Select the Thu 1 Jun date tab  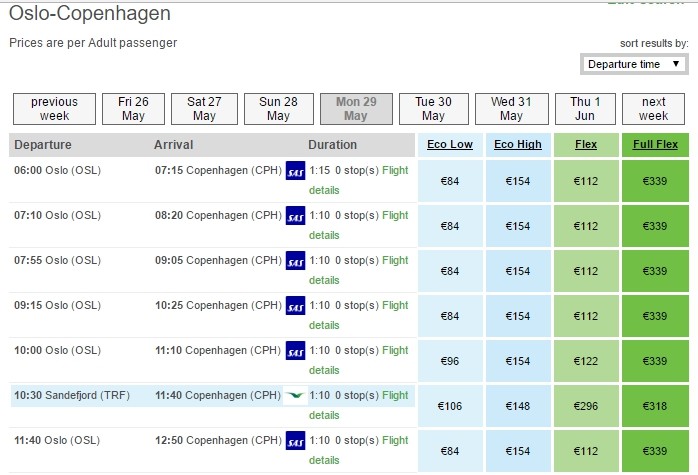[585, 108]
